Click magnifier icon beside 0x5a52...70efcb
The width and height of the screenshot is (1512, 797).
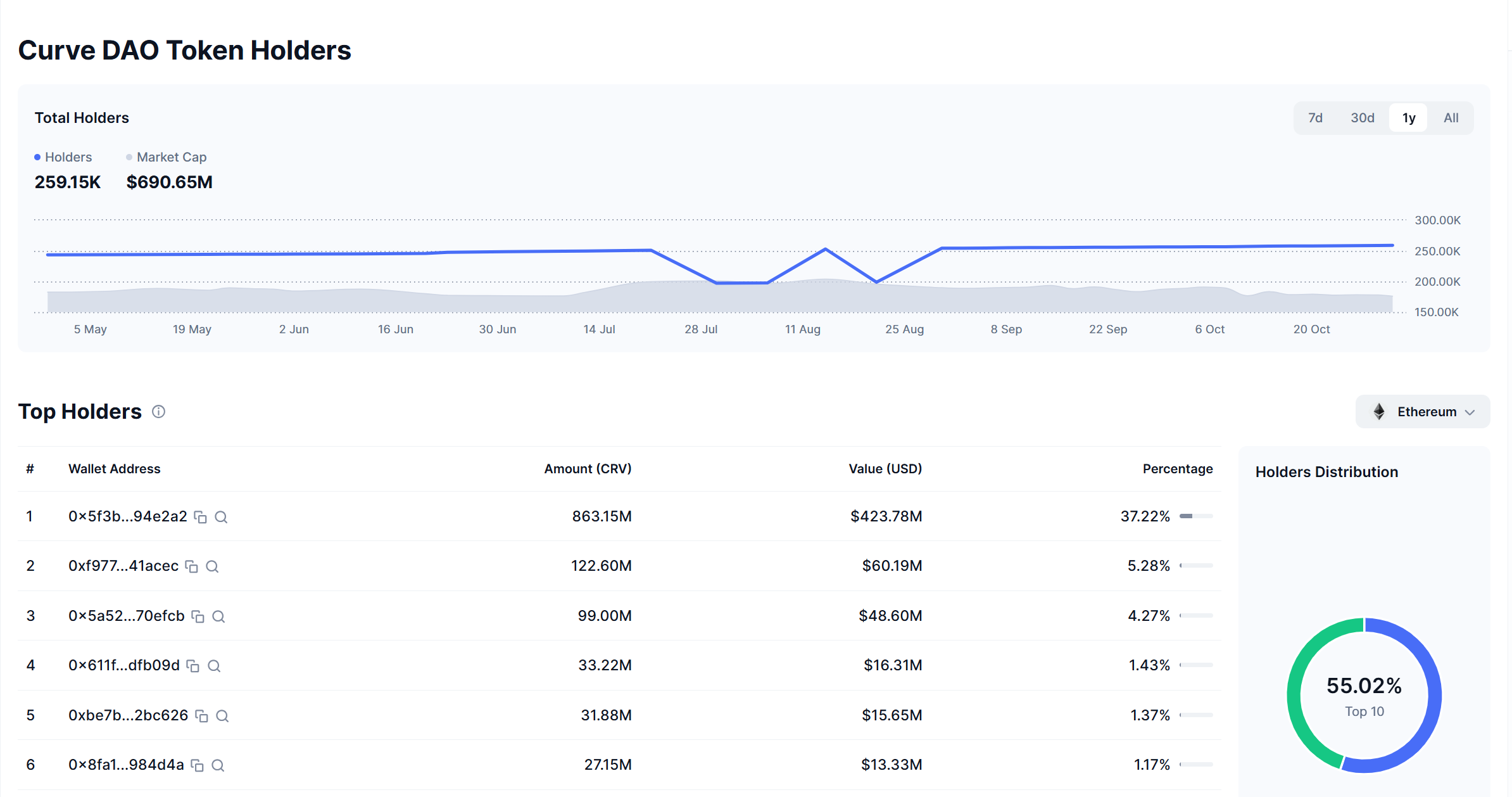coord(218,616)
